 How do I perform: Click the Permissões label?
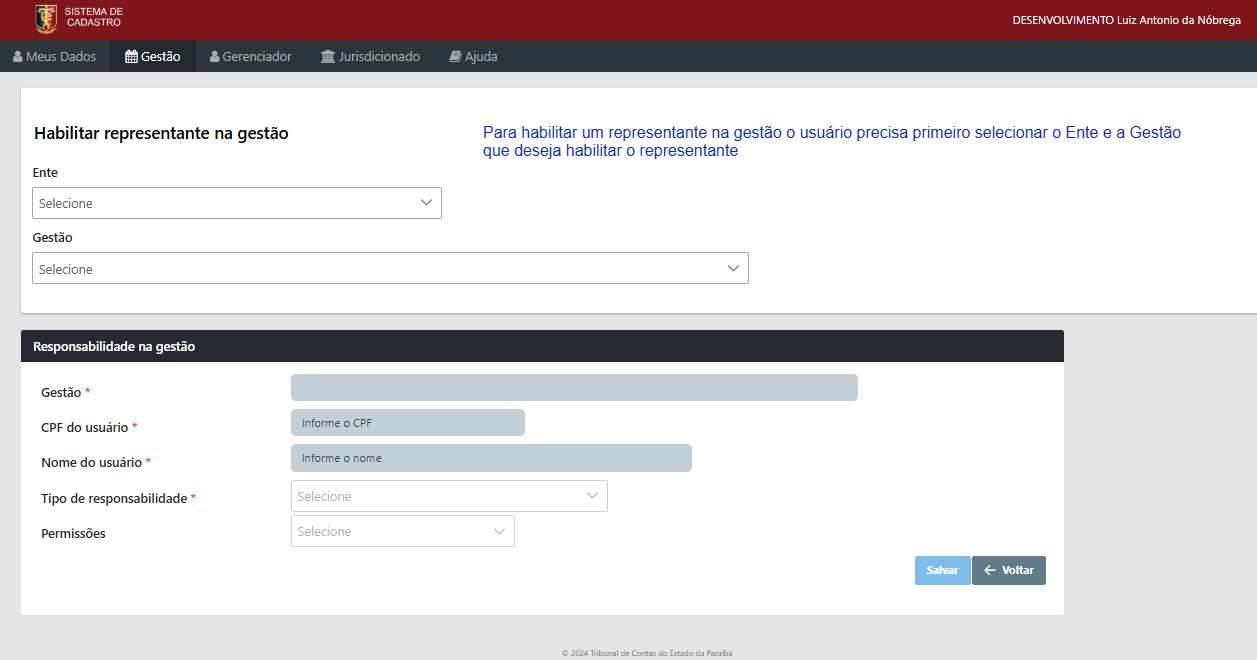pyautogui.click(x=73, y=534)
